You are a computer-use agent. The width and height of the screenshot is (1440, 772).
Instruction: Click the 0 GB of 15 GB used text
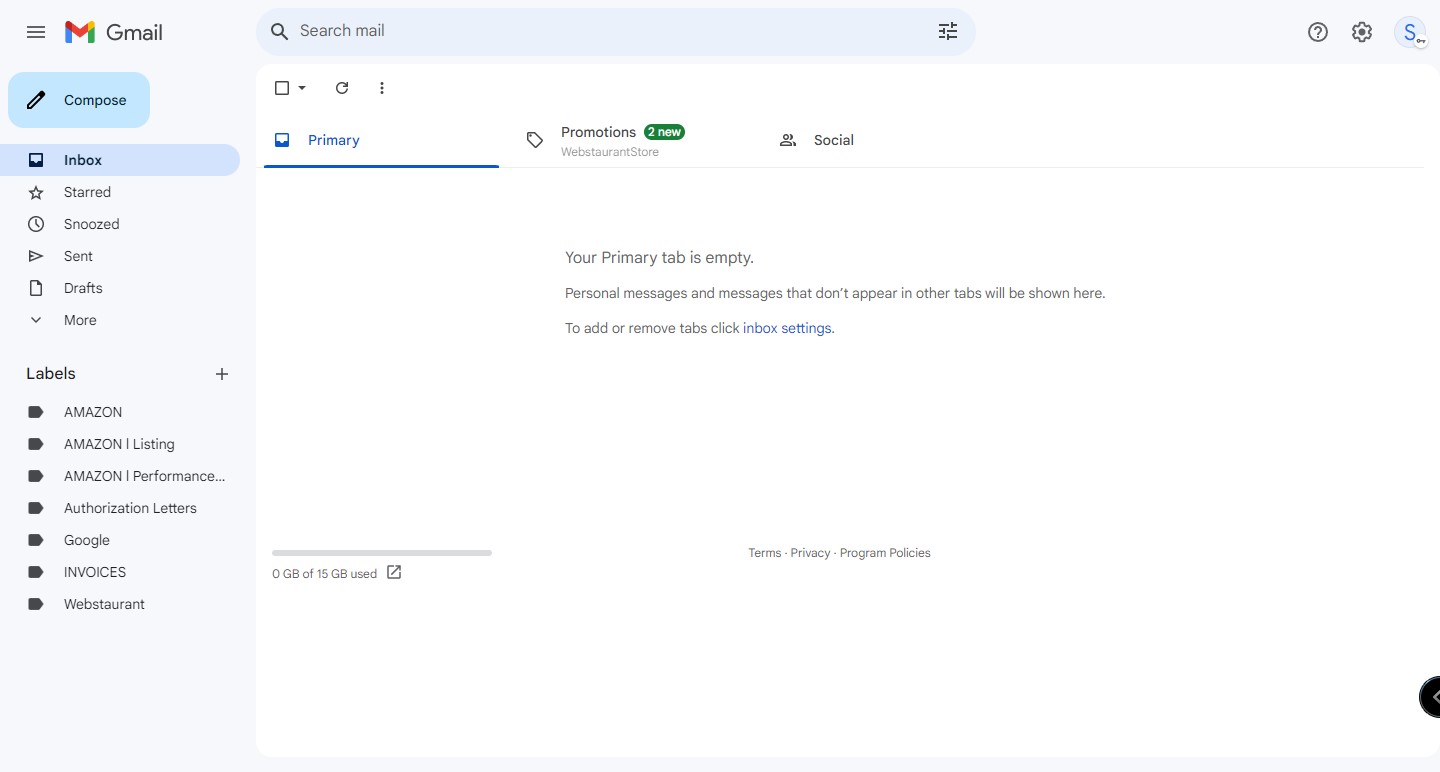pyautogui.click(x=324, y=574)
